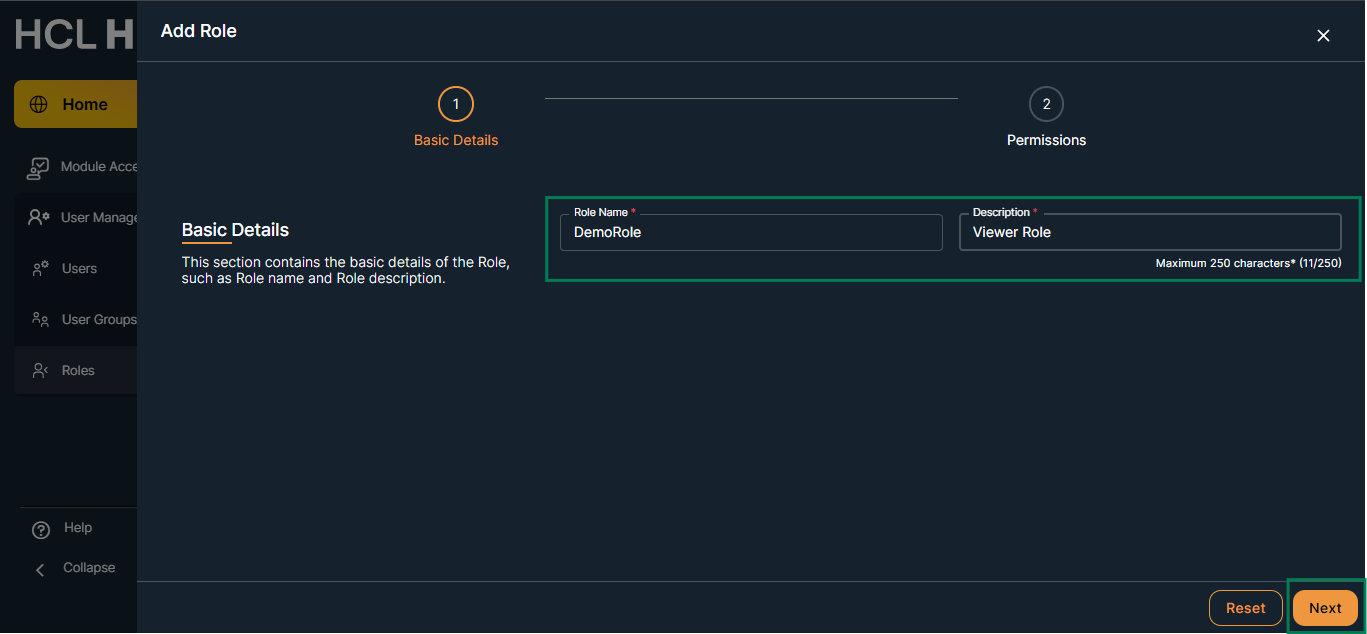1367x634 pixels.
Task: Switch to the Permissions step label
Action: (x=1046, y=140)
